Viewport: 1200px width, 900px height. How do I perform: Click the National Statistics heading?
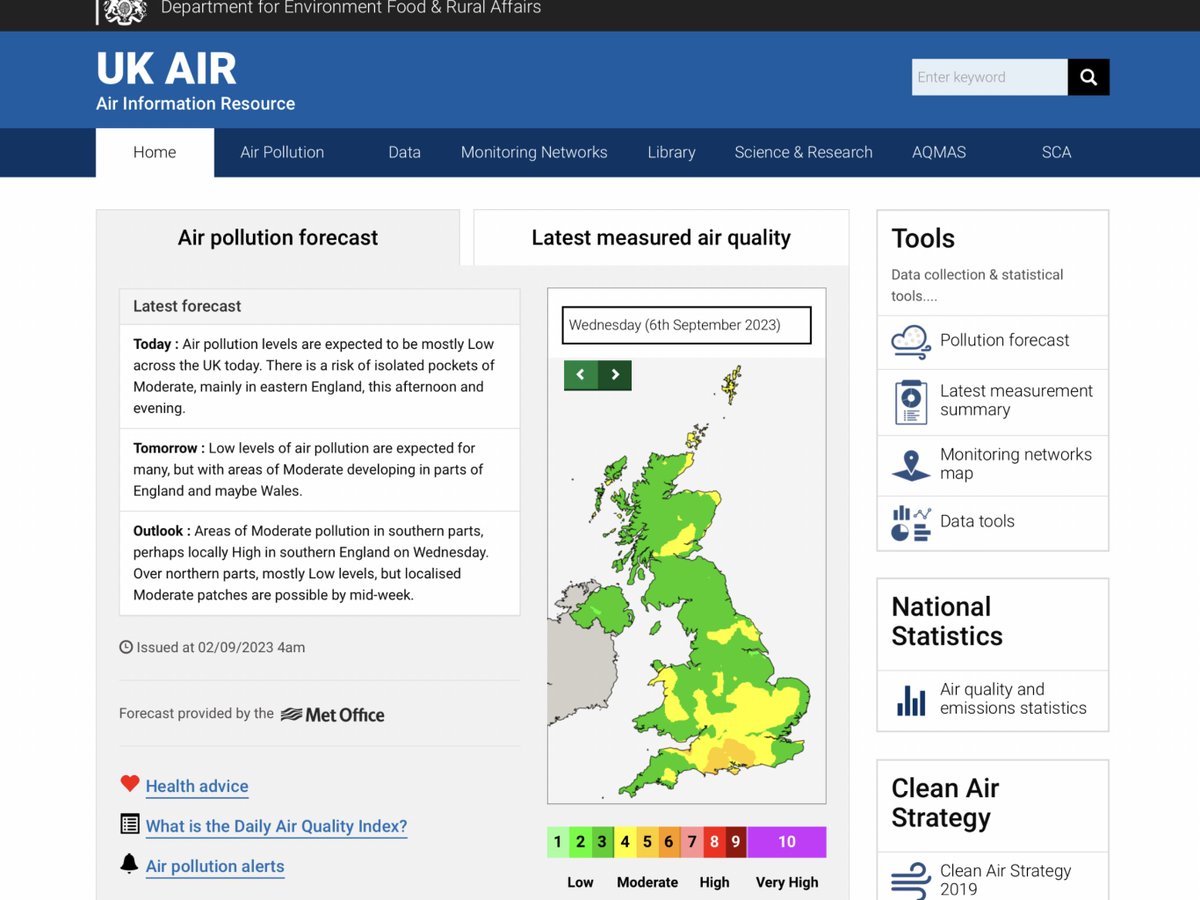click(947, 621)
